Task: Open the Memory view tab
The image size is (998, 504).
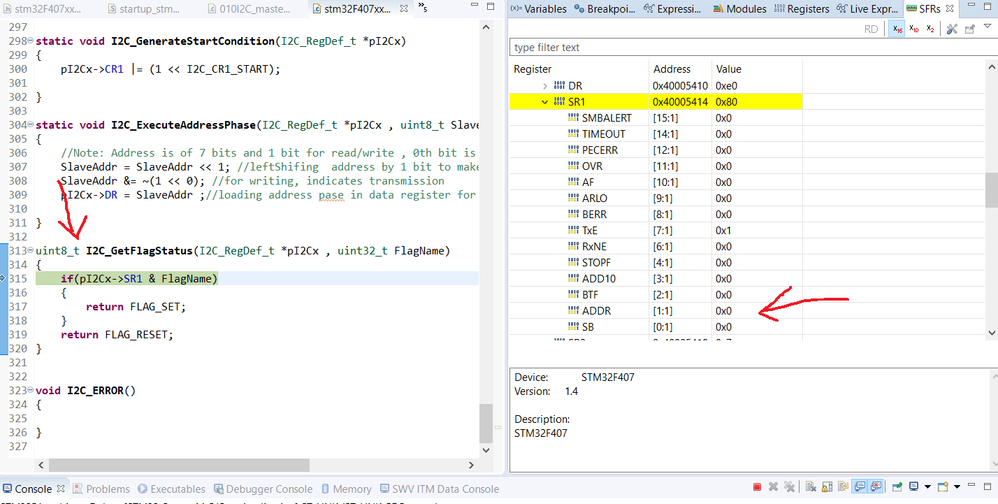Action: click(x=346, y=489)
